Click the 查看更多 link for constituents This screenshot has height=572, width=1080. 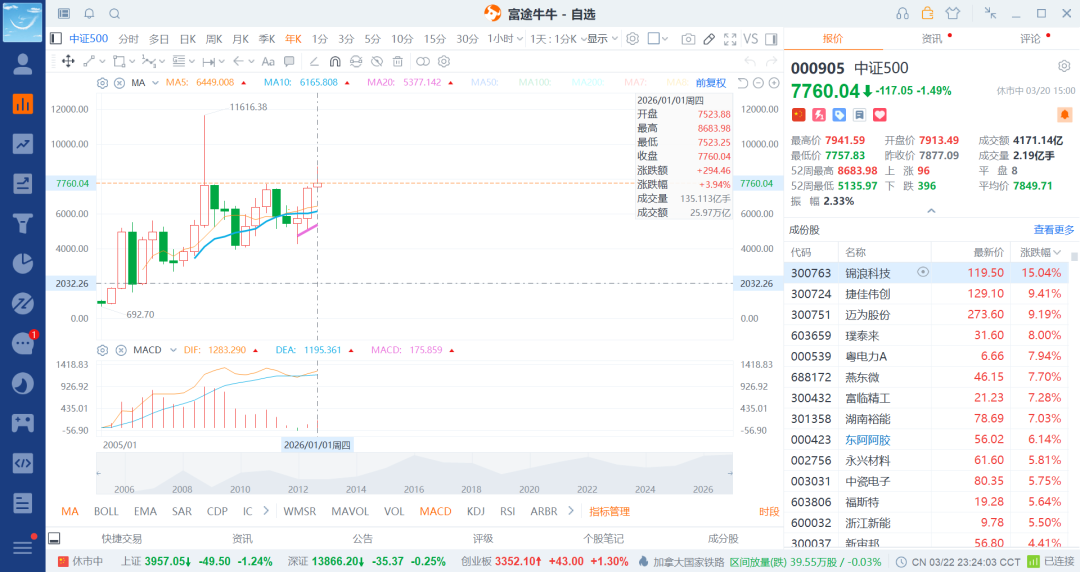click(1054, 229)
